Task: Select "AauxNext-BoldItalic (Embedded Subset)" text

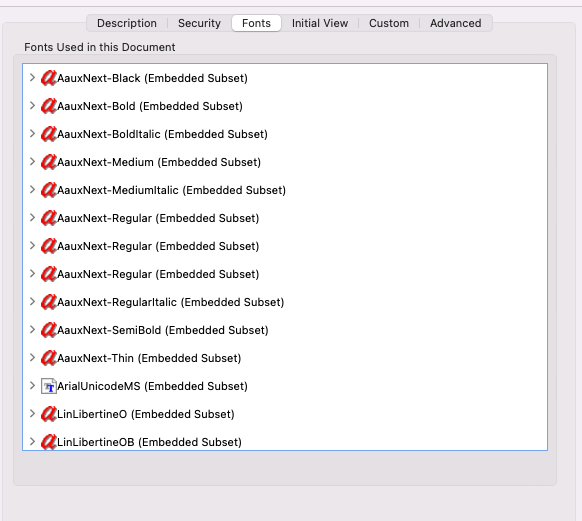Action: pos(162,134)
